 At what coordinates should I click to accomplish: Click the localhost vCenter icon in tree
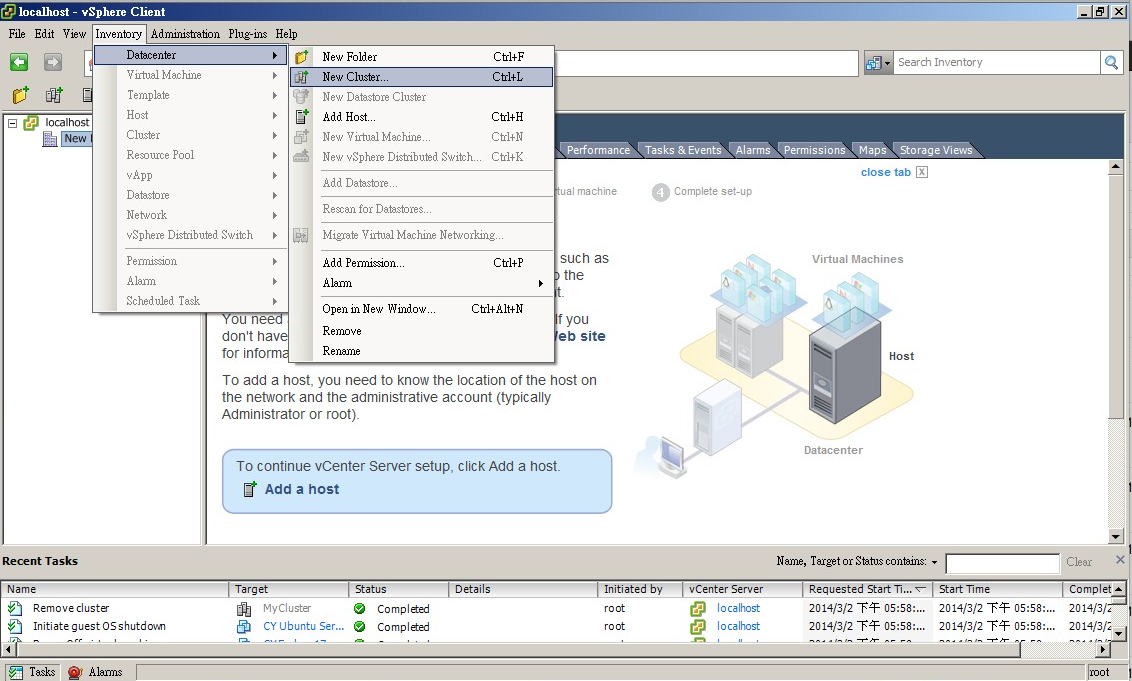click(x=30, y=122)
